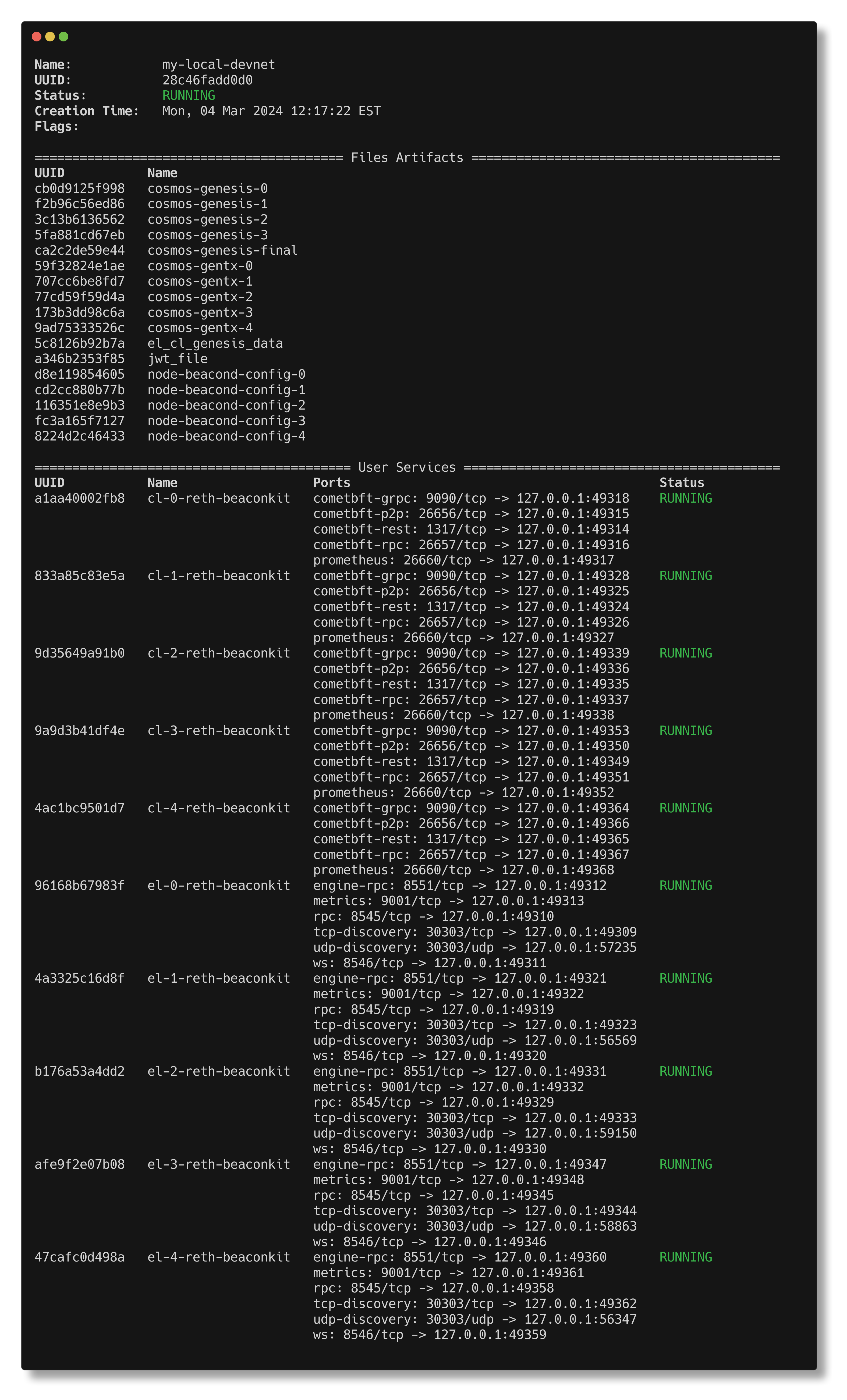
Task: Click ws 8546 port line ending 49359
Action: (x=430, y=1334)
